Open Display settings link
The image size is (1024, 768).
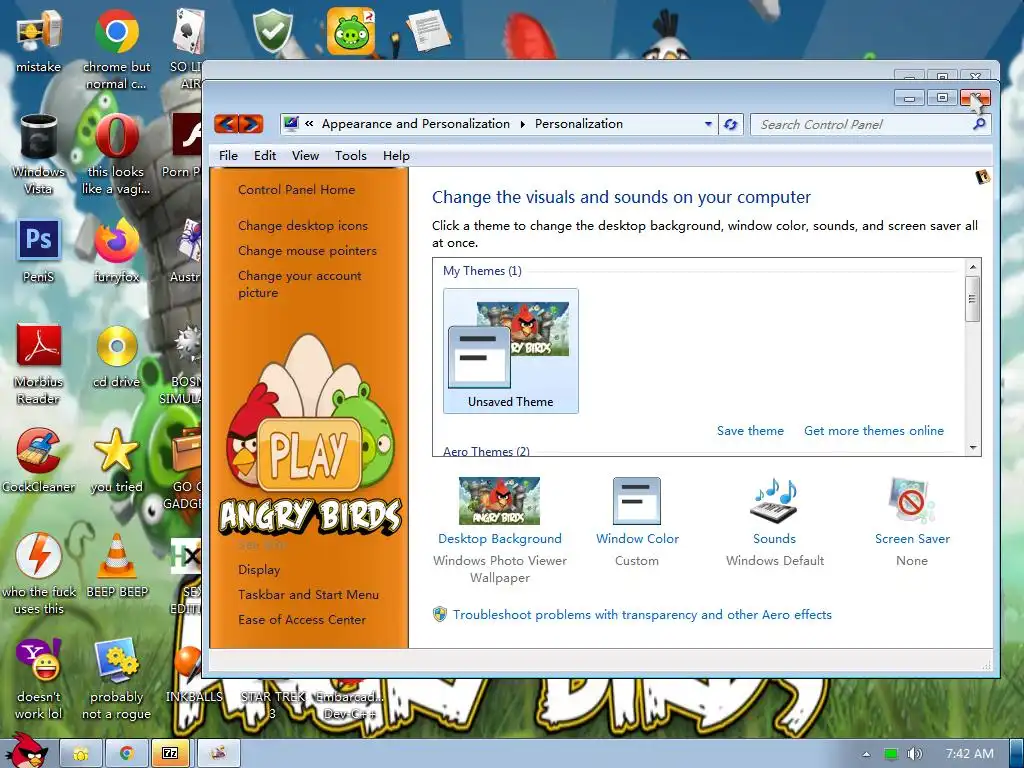[259, 569]
